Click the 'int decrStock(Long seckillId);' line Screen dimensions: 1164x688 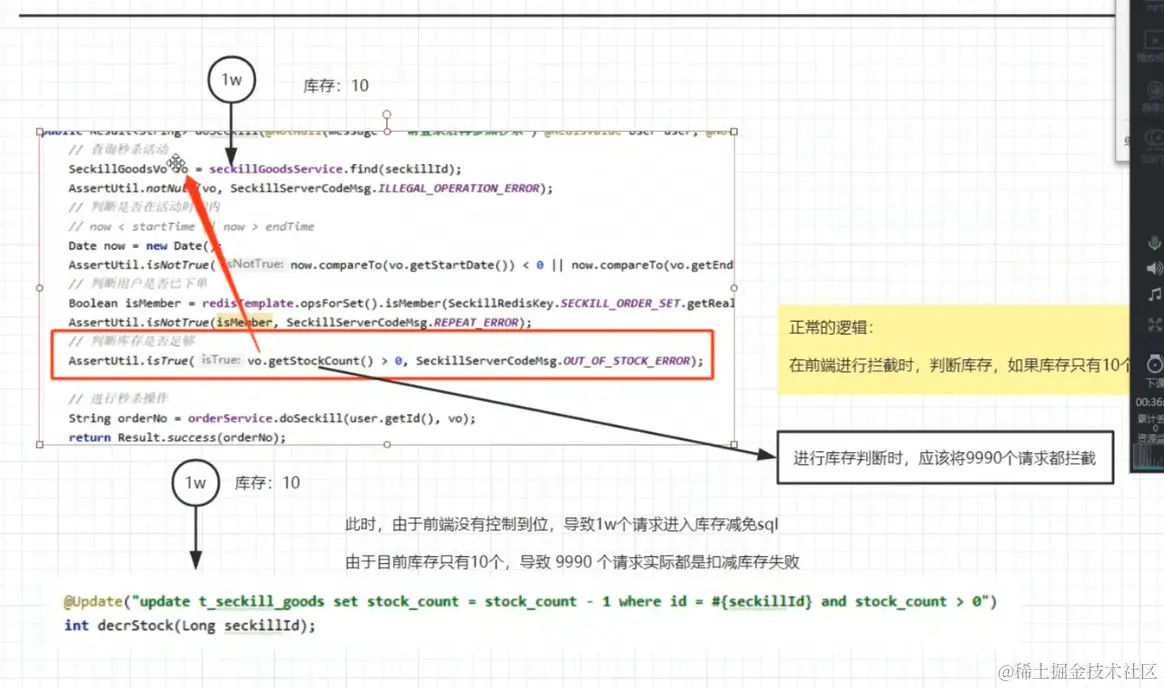189,626
